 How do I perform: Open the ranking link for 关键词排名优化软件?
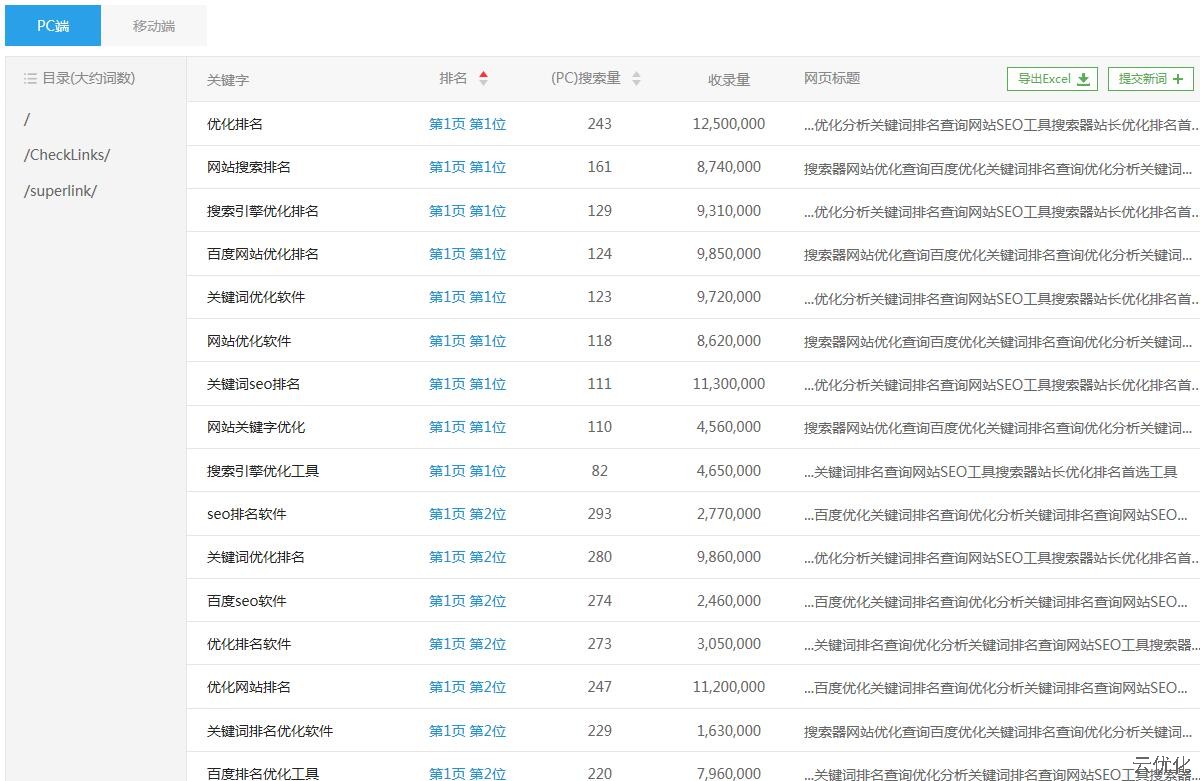[467, 731]
